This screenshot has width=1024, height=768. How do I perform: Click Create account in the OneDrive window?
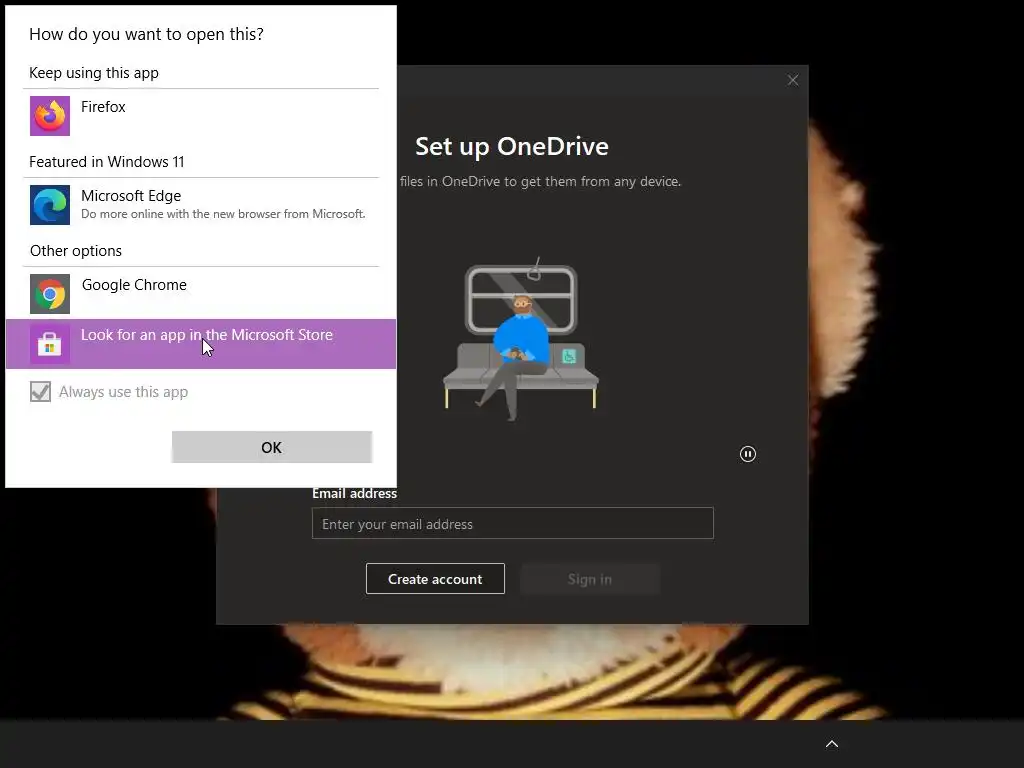(x=435, y=579)
